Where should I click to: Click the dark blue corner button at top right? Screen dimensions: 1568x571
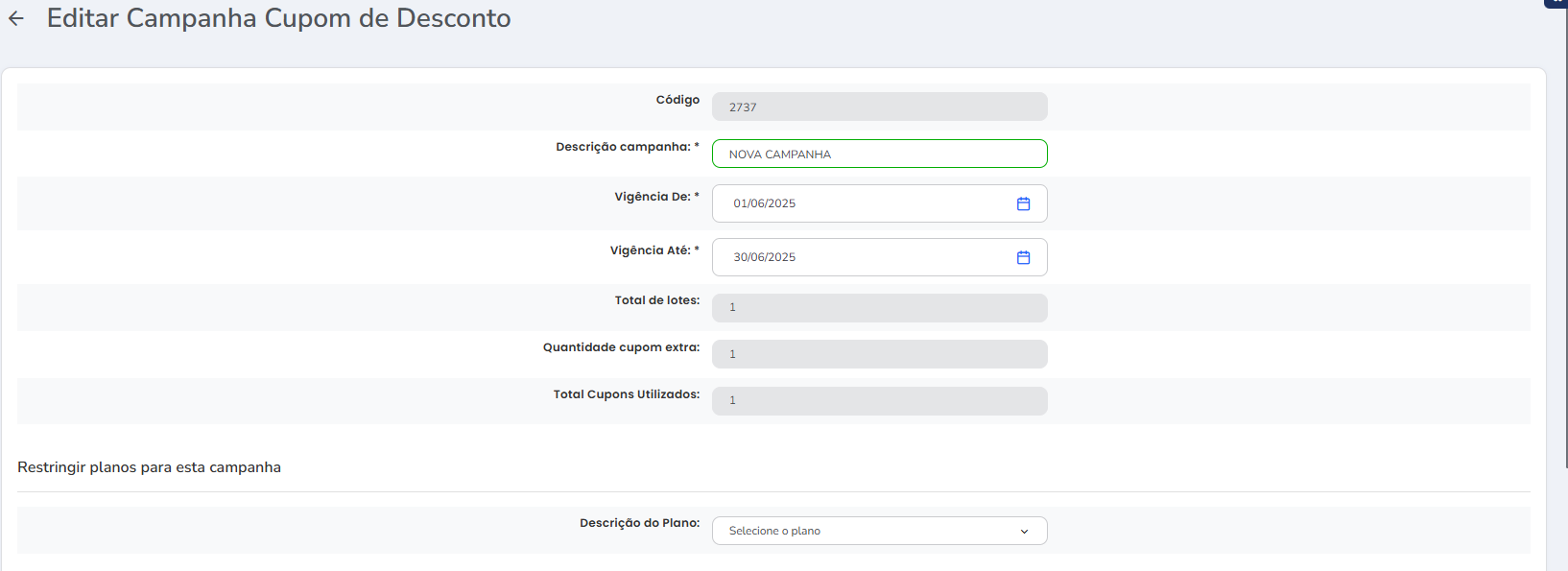click(x=1556, y=3)
